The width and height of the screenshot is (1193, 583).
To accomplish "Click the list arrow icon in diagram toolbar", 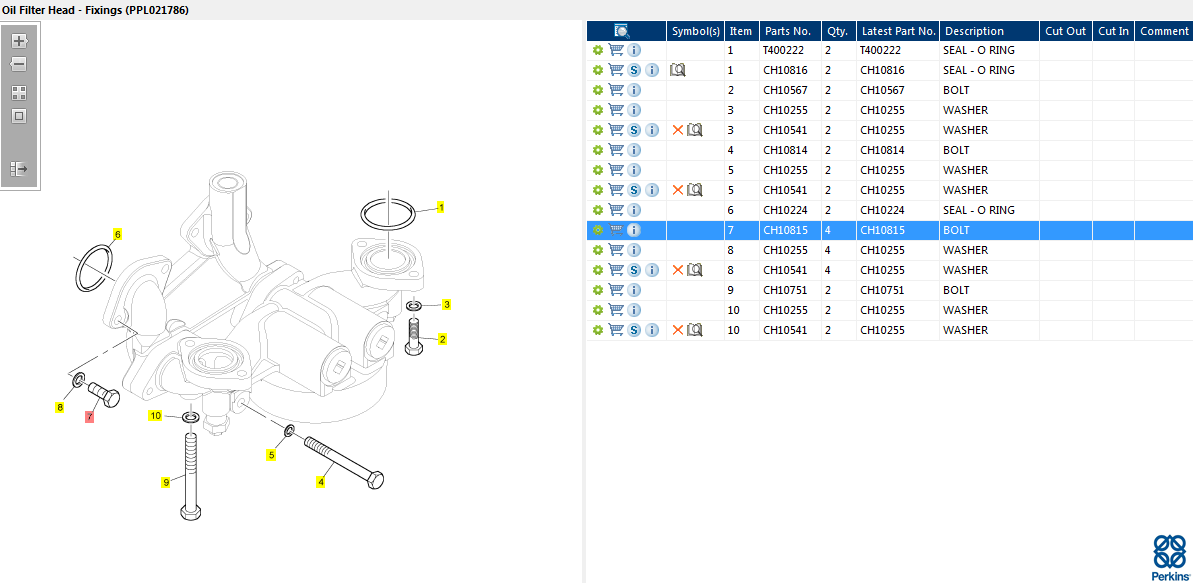I will click(19, 169).
